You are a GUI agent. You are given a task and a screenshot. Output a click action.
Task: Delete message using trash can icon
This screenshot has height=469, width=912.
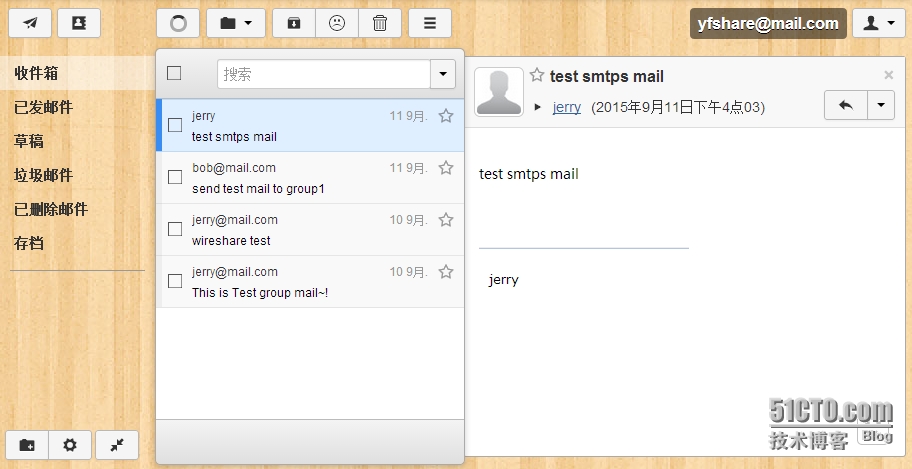380,23
